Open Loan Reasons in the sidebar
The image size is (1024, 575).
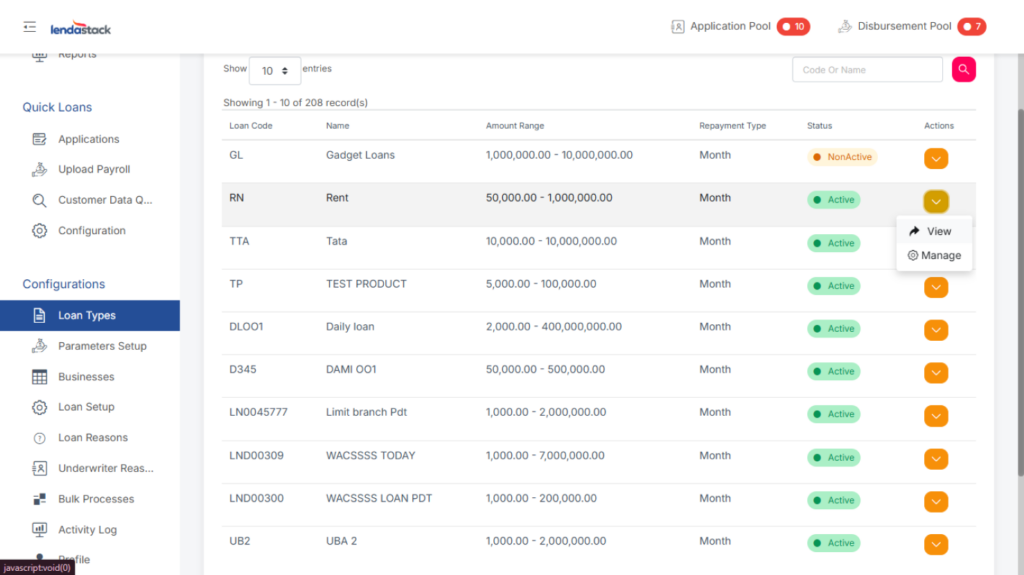pos(92,438)
